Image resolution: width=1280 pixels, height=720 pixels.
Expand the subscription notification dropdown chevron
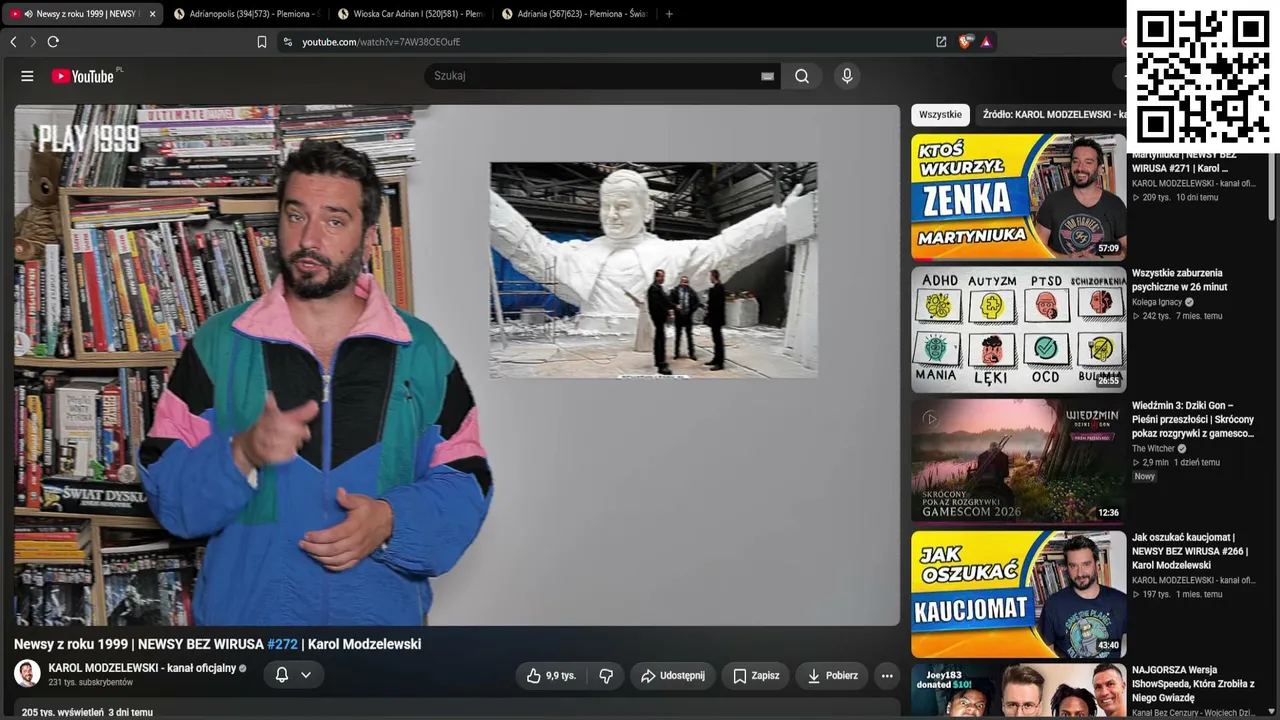click(x=306, y=675)
